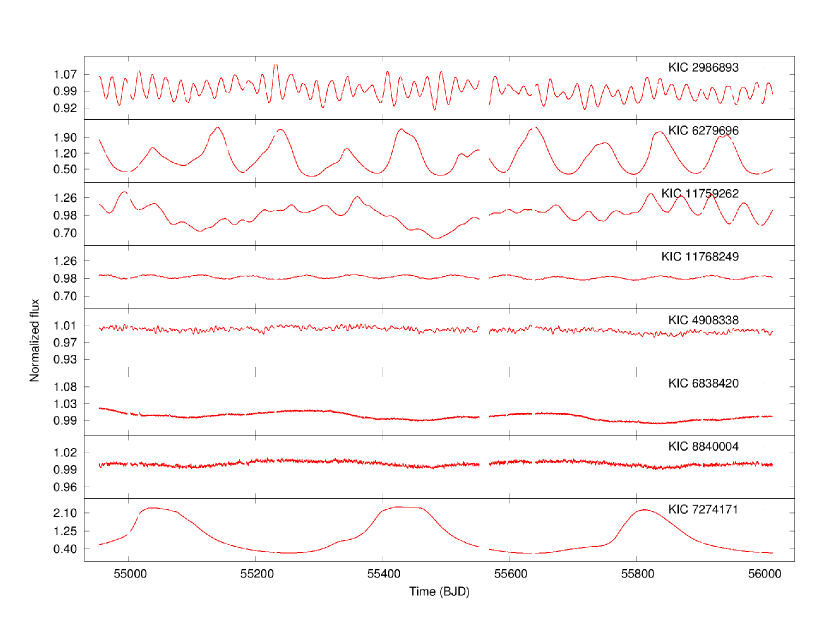The height and width of the screenshot is (633, 830).
Task: Click the 55000 x-axis tick label
Action: click(x=130, y=574)
